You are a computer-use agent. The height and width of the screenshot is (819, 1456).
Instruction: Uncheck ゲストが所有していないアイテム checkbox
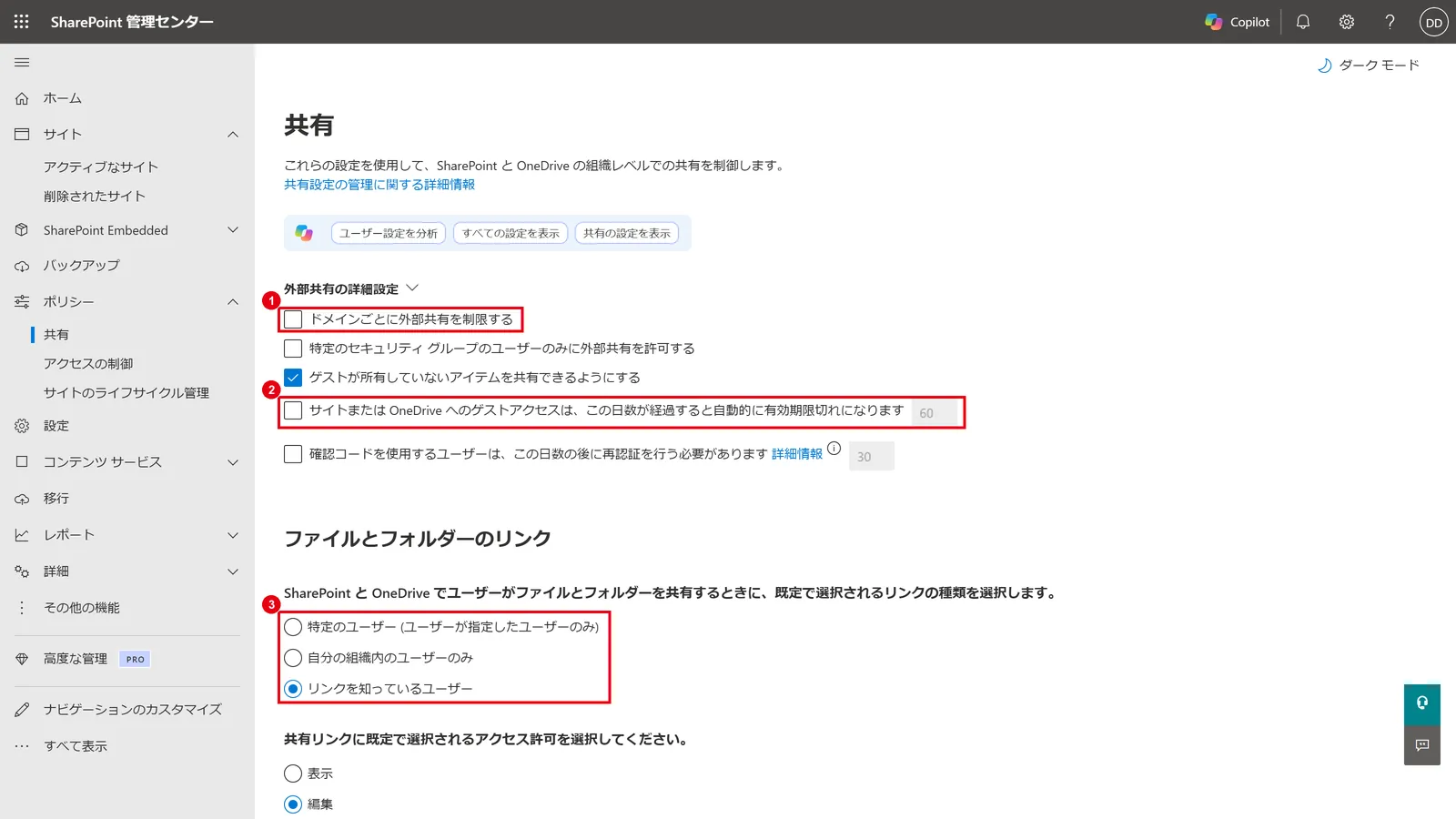tap(293, 378)
